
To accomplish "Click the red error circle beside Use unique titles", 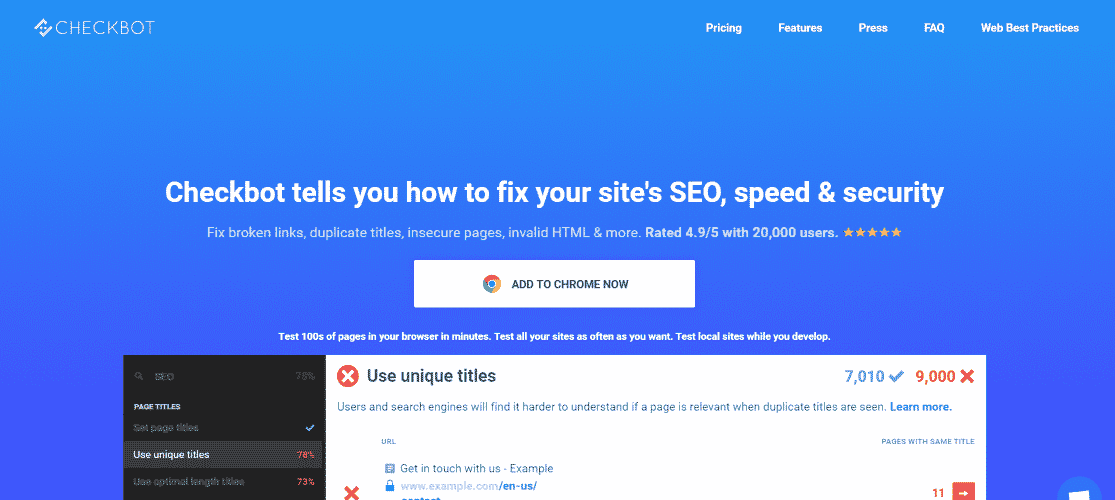I will click(348, 376).
